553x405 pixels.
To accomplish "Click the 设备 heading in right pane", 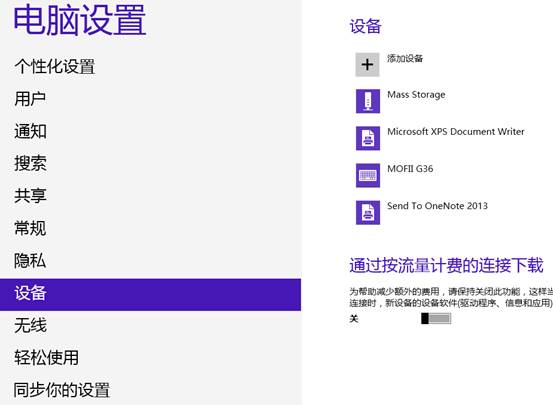I will tap(365, 26).
